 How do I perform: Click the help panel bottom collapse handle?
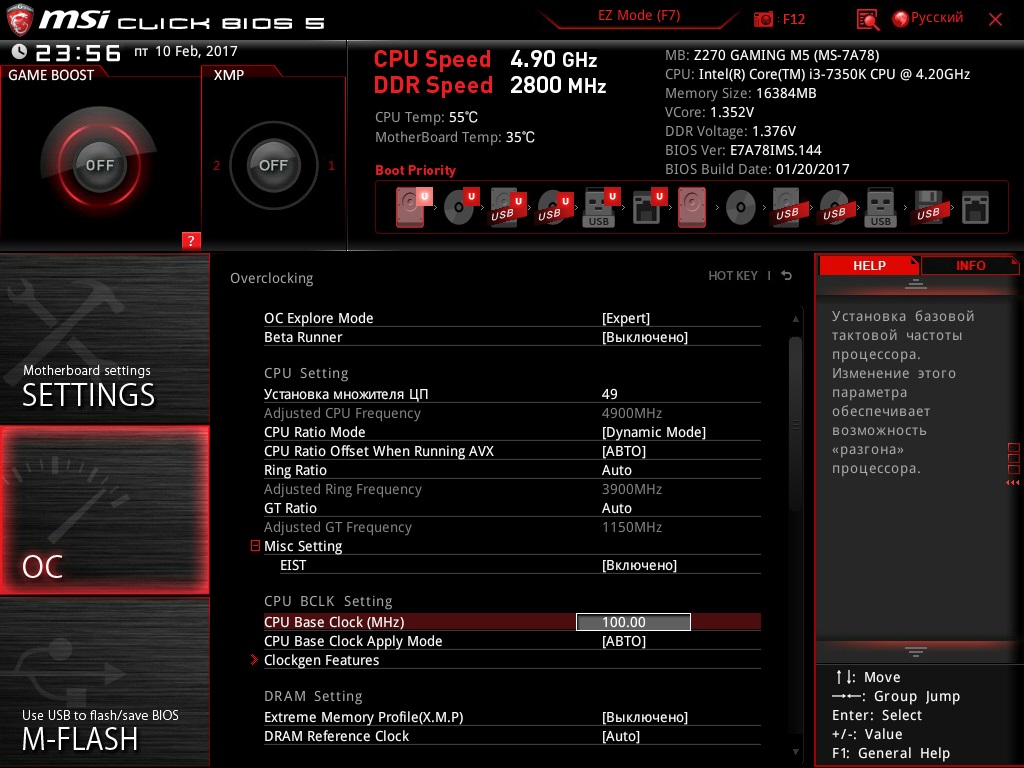[915, 651]
